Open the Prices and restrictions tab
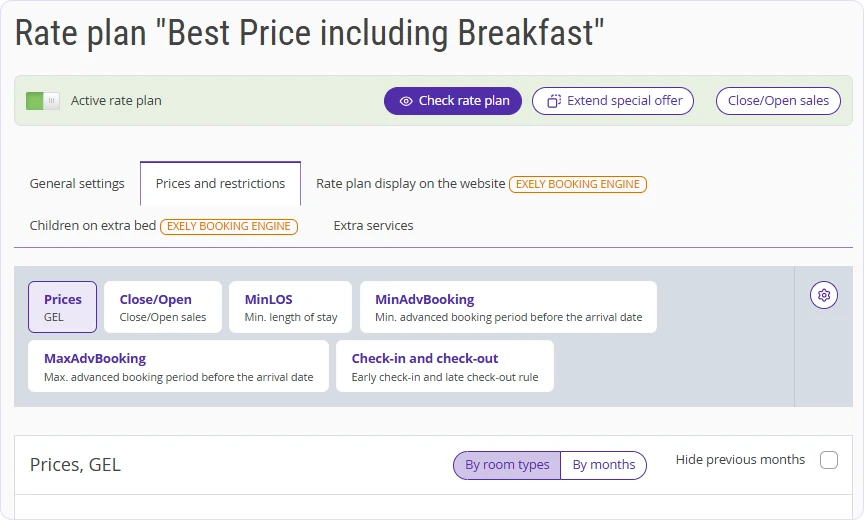This screenshot has width=864, height=520. [x=220, y=183]
